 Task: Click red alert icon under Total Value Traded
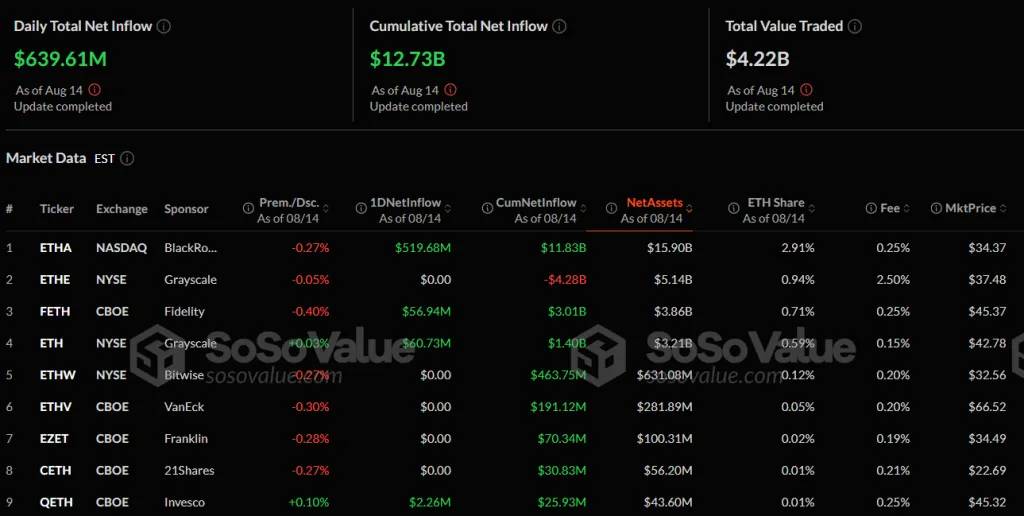point(807,89)
